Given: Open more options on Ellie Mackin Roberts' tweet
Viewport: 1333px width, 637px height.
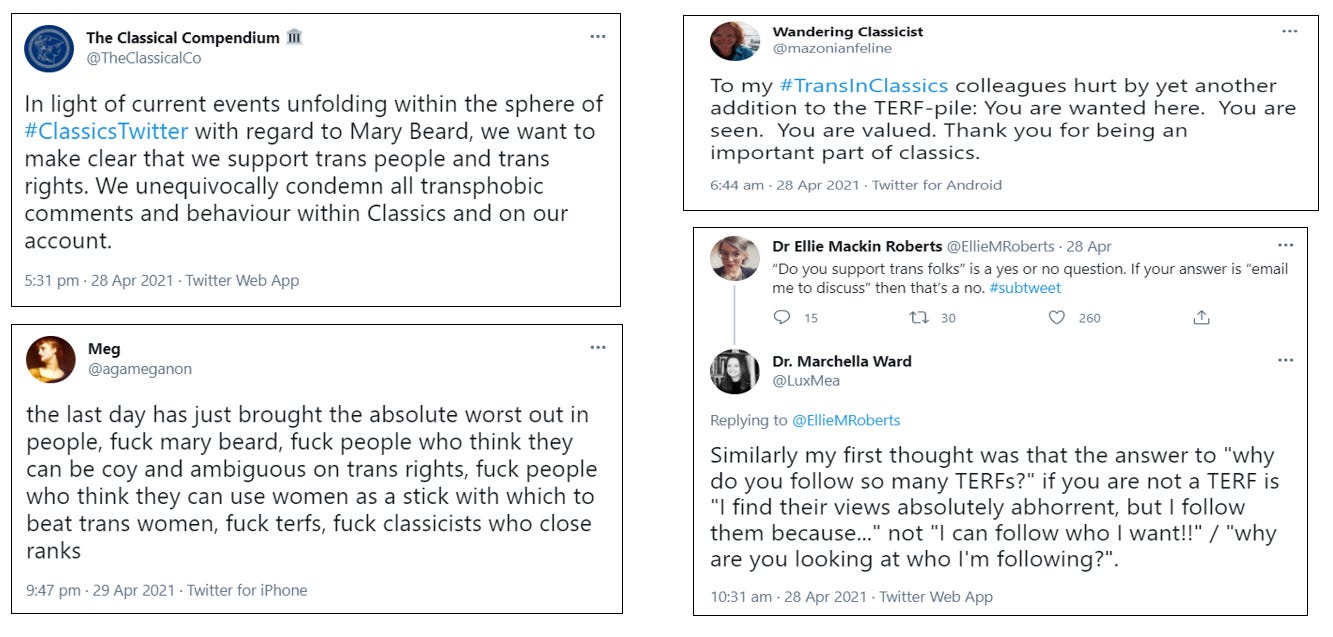Looking at the screenshot, I should point(1285,245).
